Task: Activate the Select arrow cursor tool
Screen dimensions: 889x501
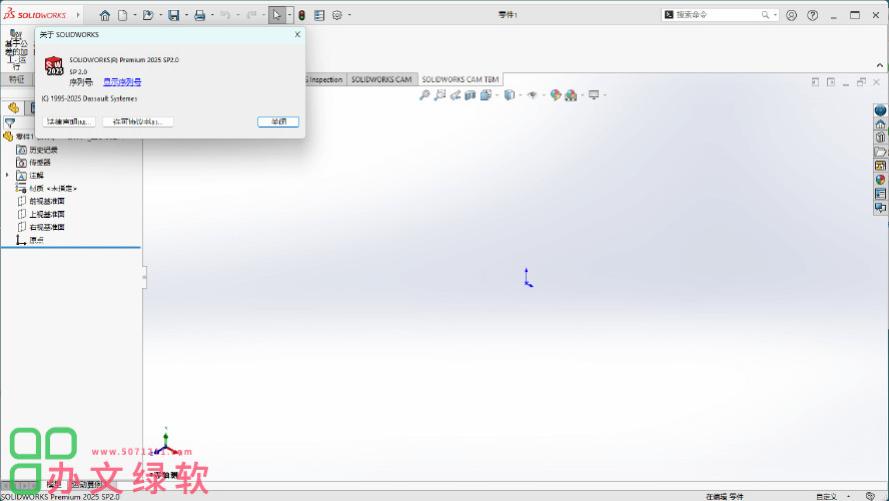Action: pyautogui.click(x=277, y=15)
